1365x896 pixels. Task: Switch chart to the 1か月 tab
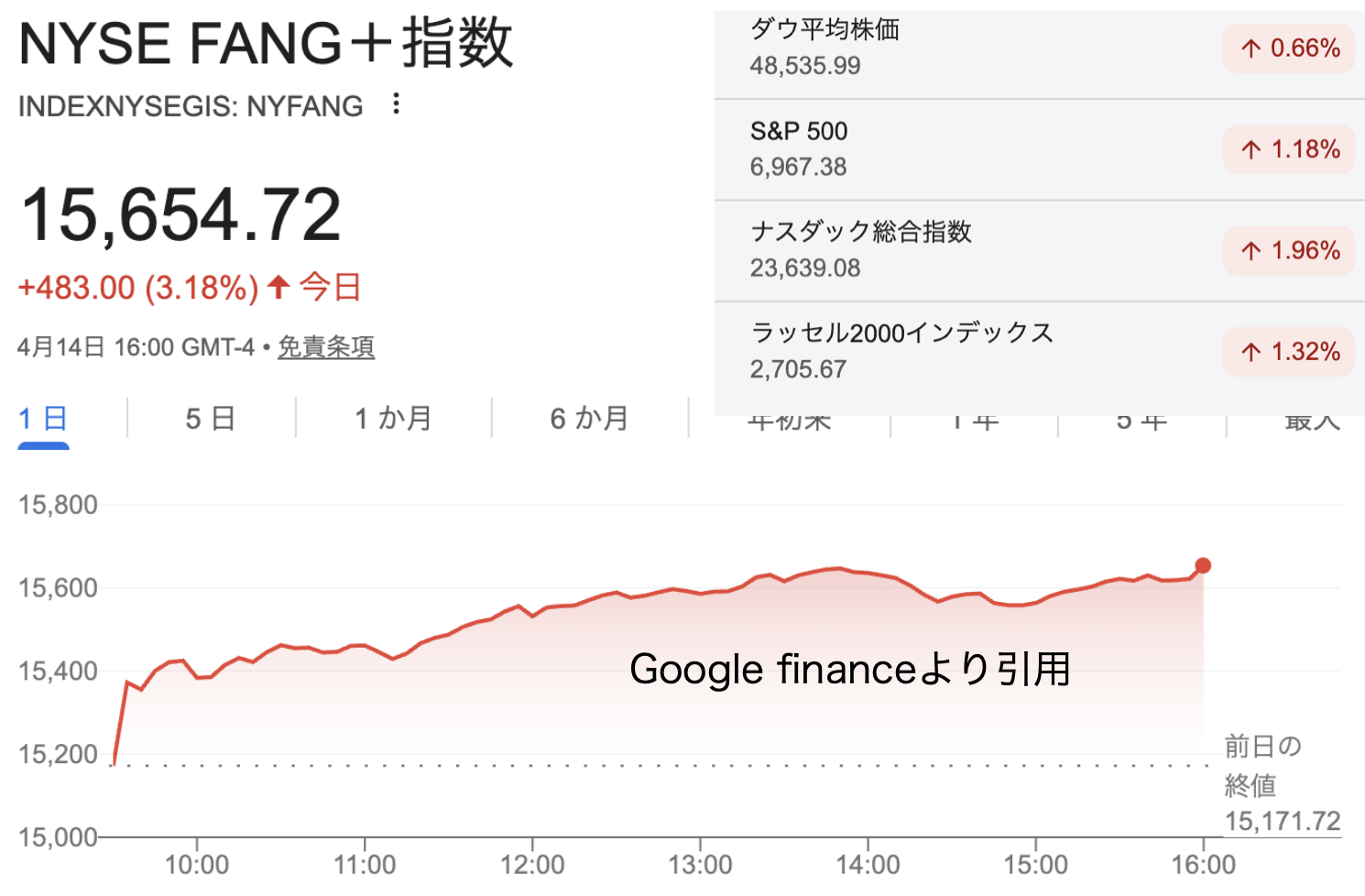(x=393, y=419)
